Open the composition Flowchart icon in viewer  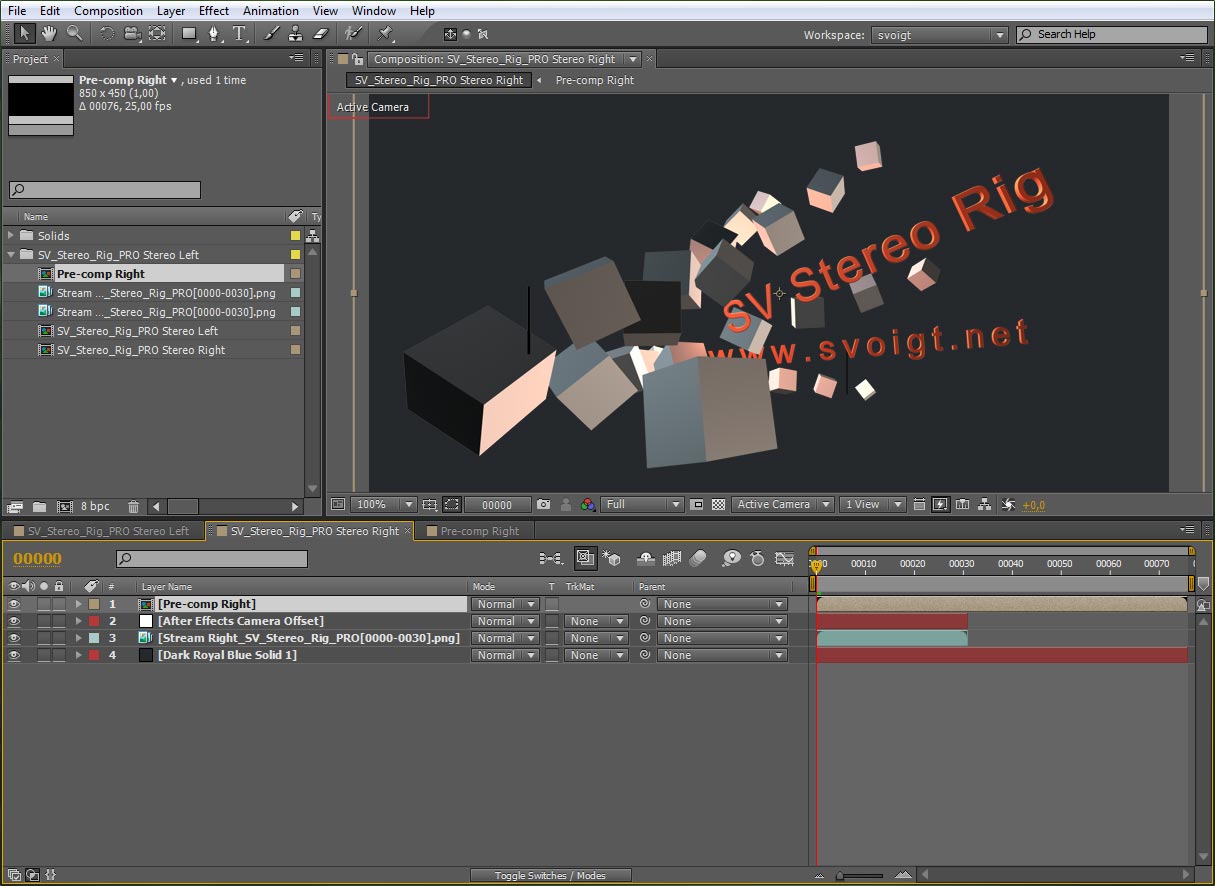985,505
